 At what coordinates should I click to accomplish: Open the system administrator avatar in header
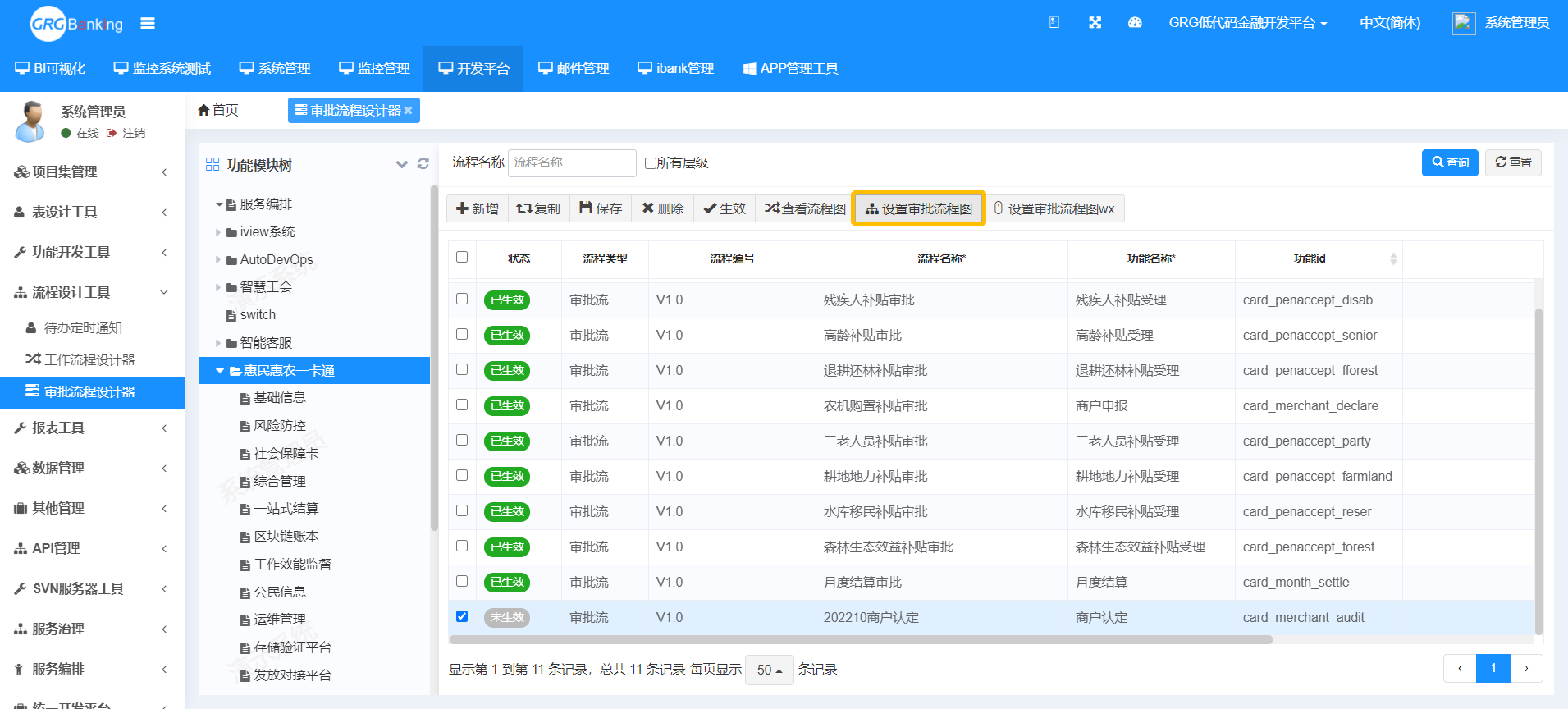[1464, 23]
